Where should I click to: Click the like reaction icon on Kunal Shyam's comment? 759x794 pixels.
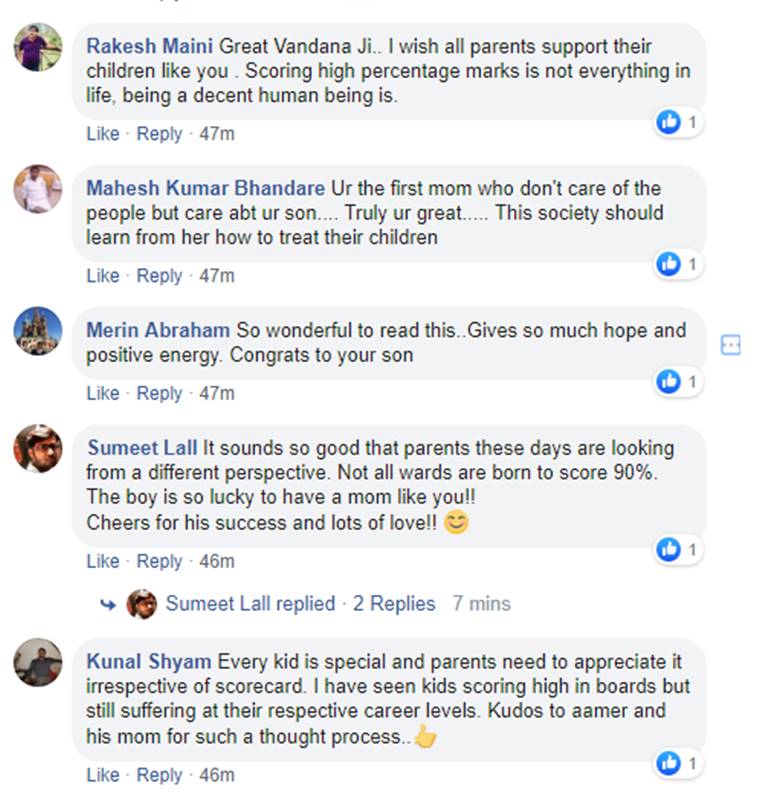668,764
